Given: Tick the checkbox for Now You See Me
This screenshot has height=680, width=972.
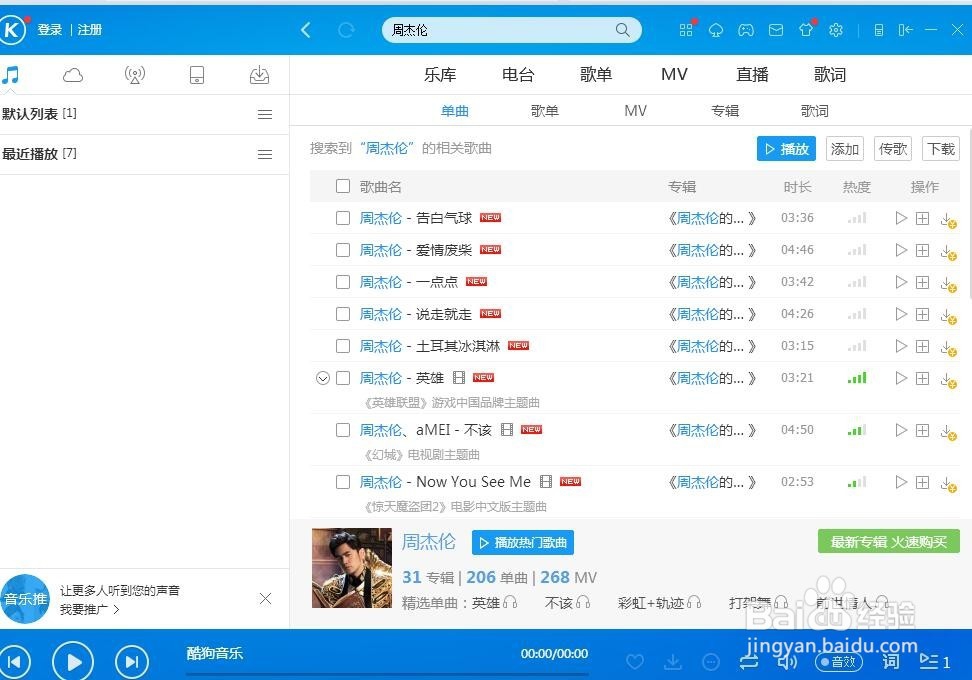Looking at the screenshot, I should click(x=343, y=482).
